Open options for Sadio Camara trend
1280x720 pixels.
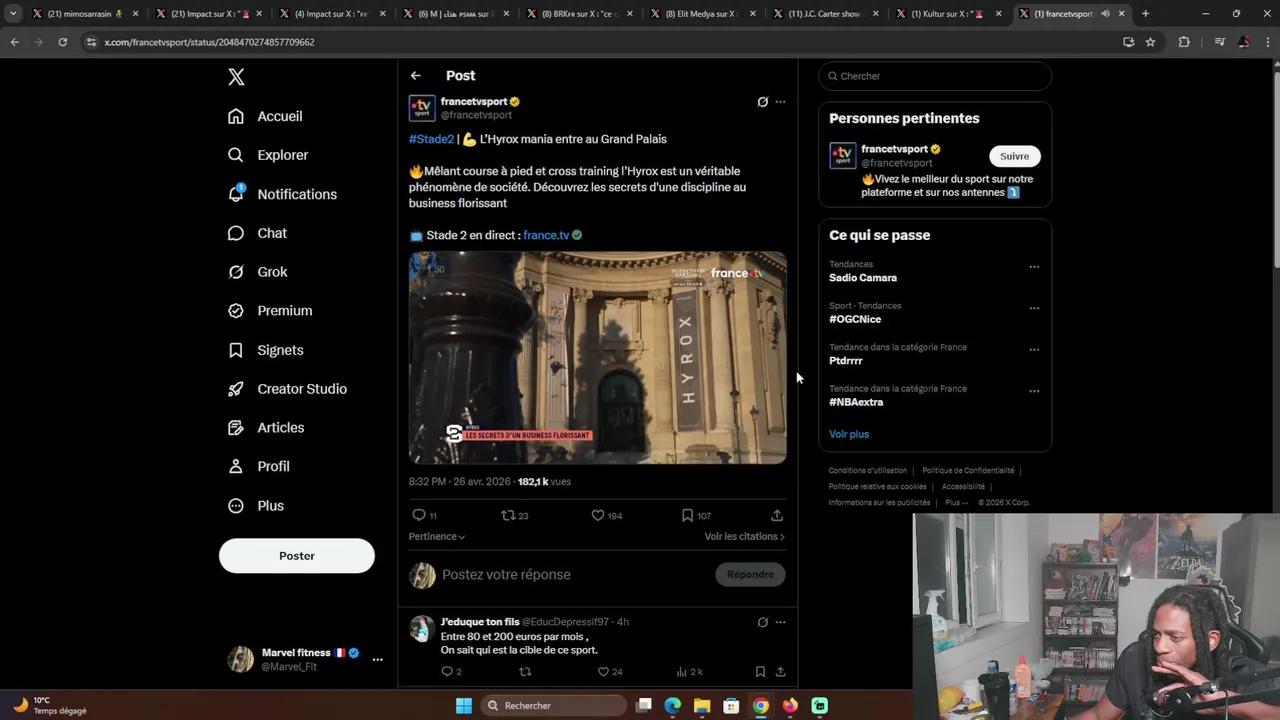[1034, 267]
